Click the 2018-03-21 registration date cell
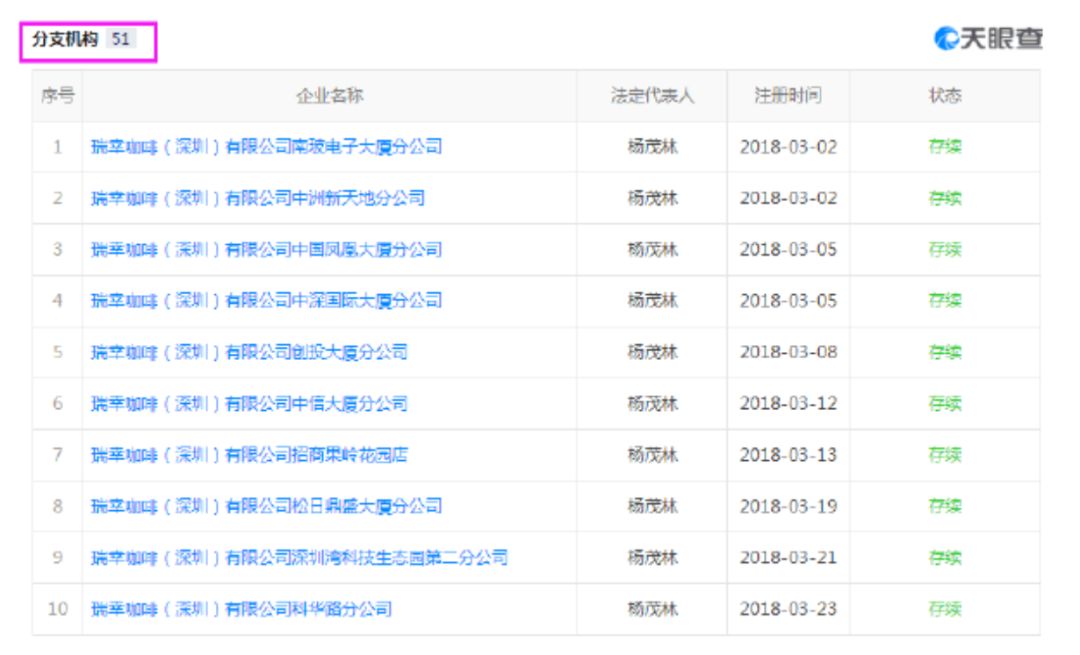 pyautogui.click(x=788, y=557)
